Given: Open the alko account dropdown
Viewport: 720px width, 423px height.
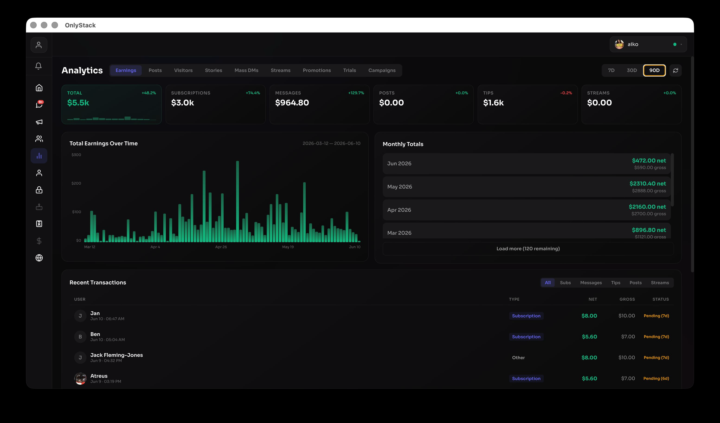Looking at the screenshot, I should point(648,45).
